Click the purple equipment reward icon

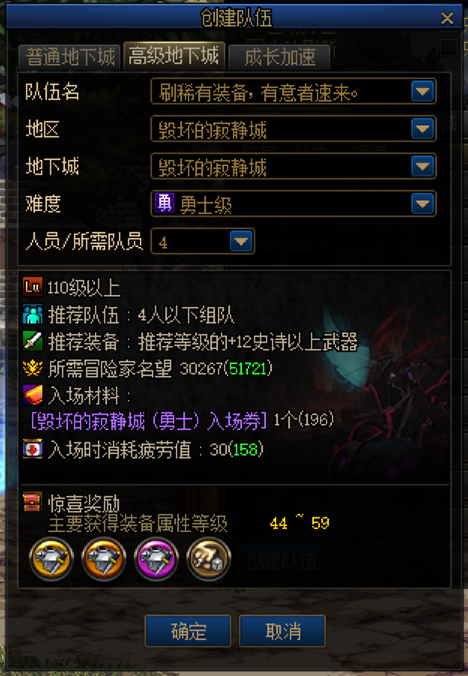tap(156, 559)
